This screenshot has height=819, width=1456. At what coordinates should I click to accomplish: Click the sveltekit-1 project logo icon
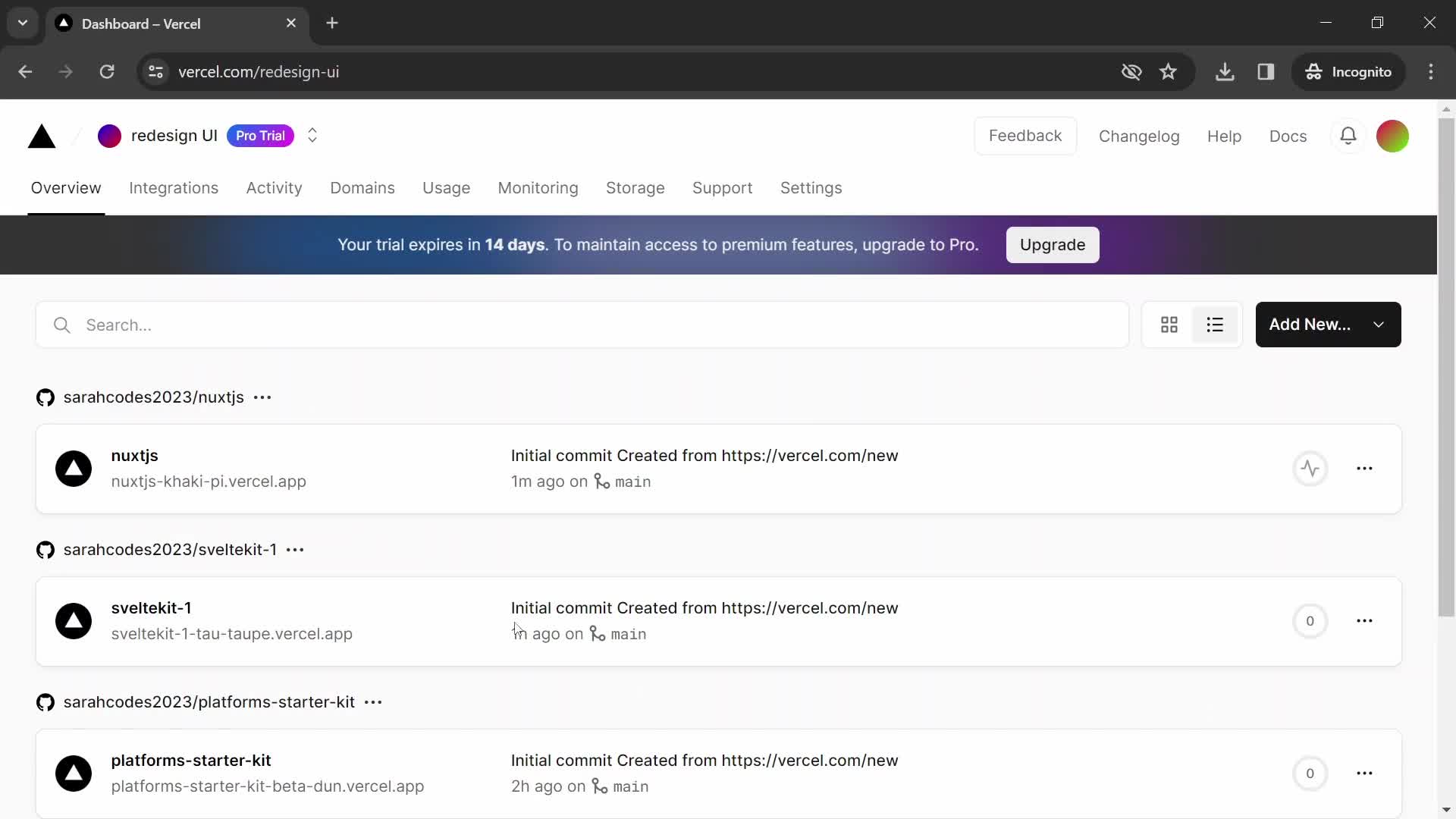pos(74,621)
